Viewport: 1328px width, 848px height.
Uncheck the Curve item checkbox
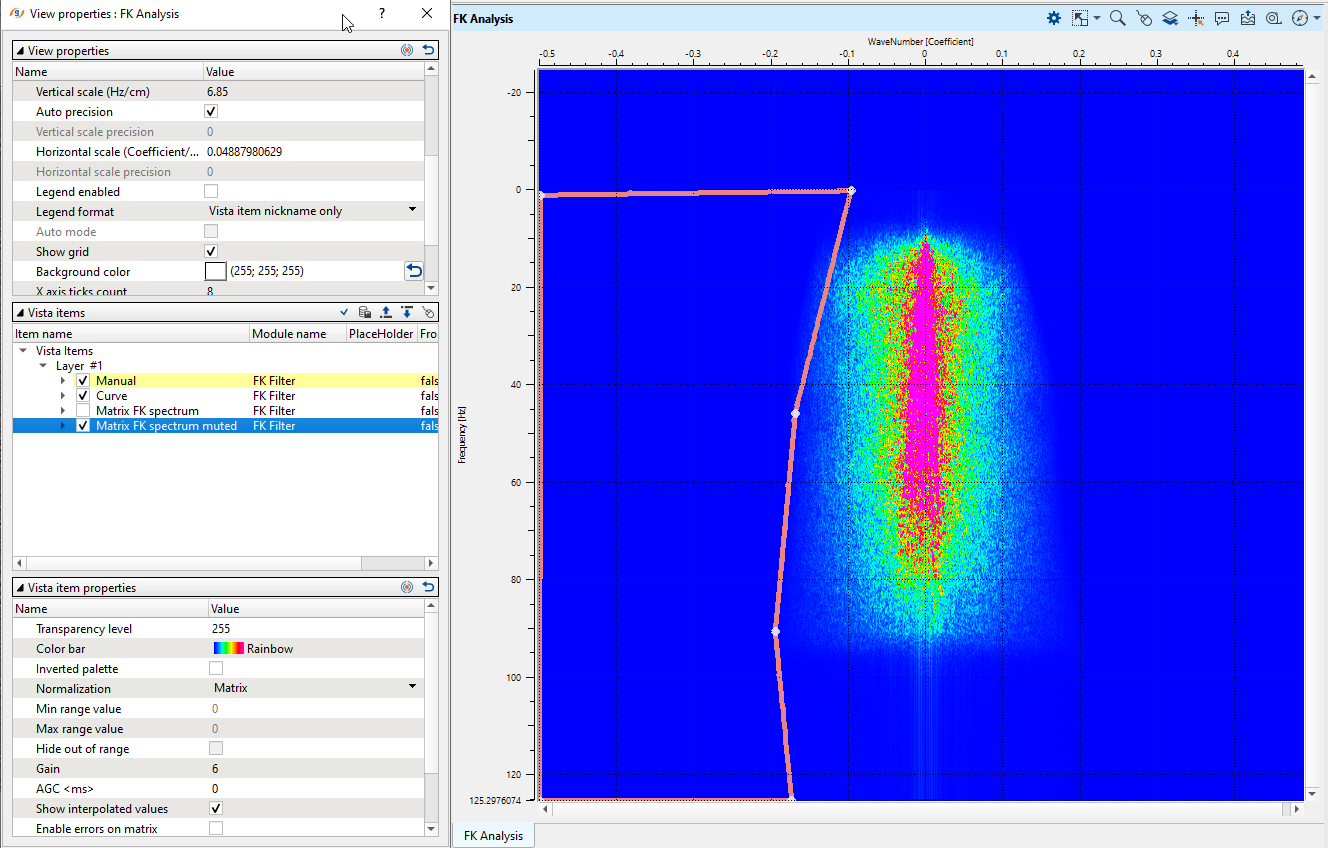[83, 396]
